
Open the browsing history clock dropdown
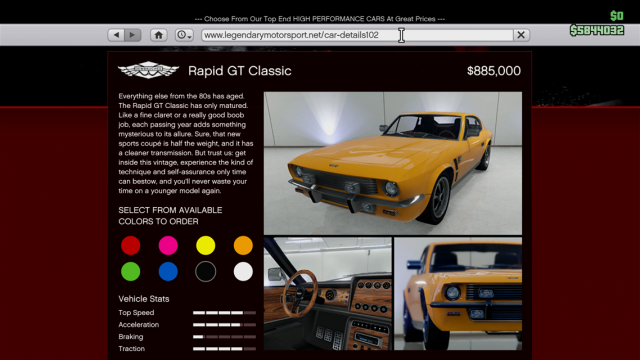(184, 35)
